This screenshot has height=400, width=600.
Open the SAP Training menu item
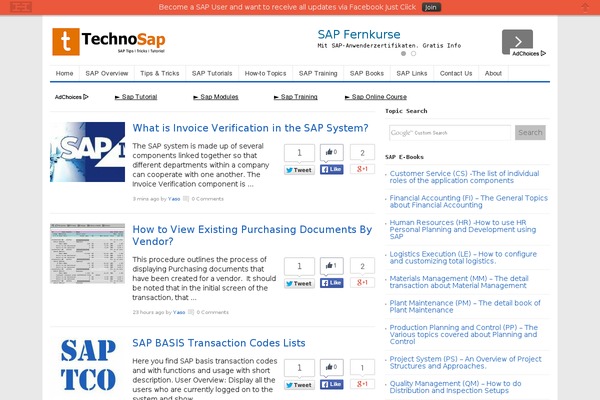click(x=318, y=73)
